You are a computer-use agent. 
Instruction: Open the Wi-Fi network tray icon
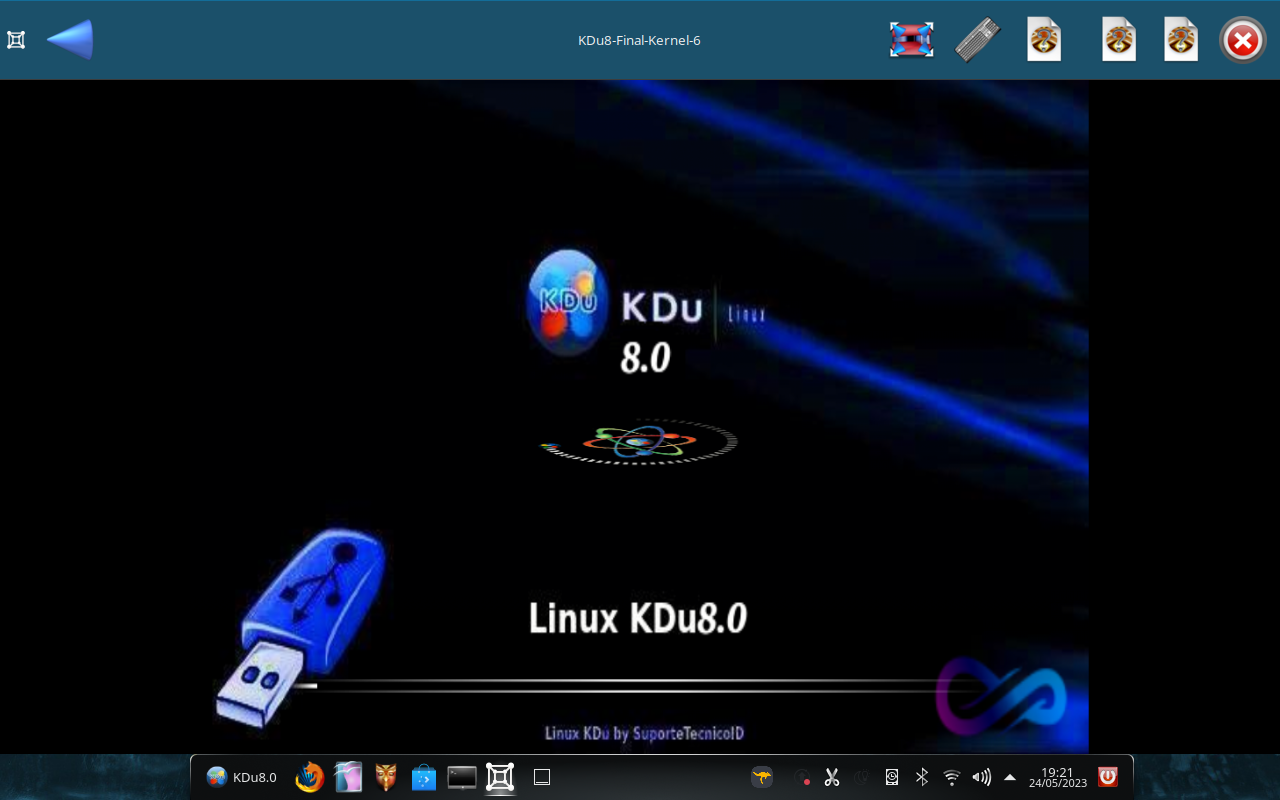click(x=952, y=777)
